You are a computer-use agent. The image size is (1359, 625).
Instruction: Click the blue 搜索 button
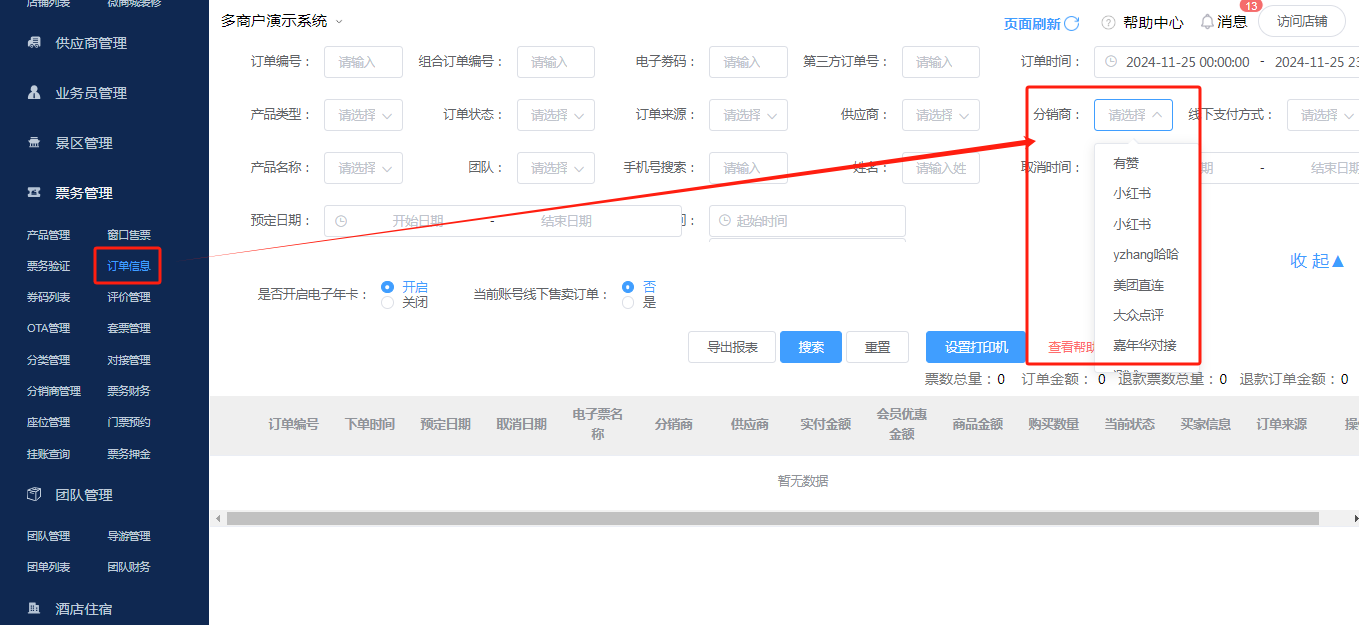point(810,347)
